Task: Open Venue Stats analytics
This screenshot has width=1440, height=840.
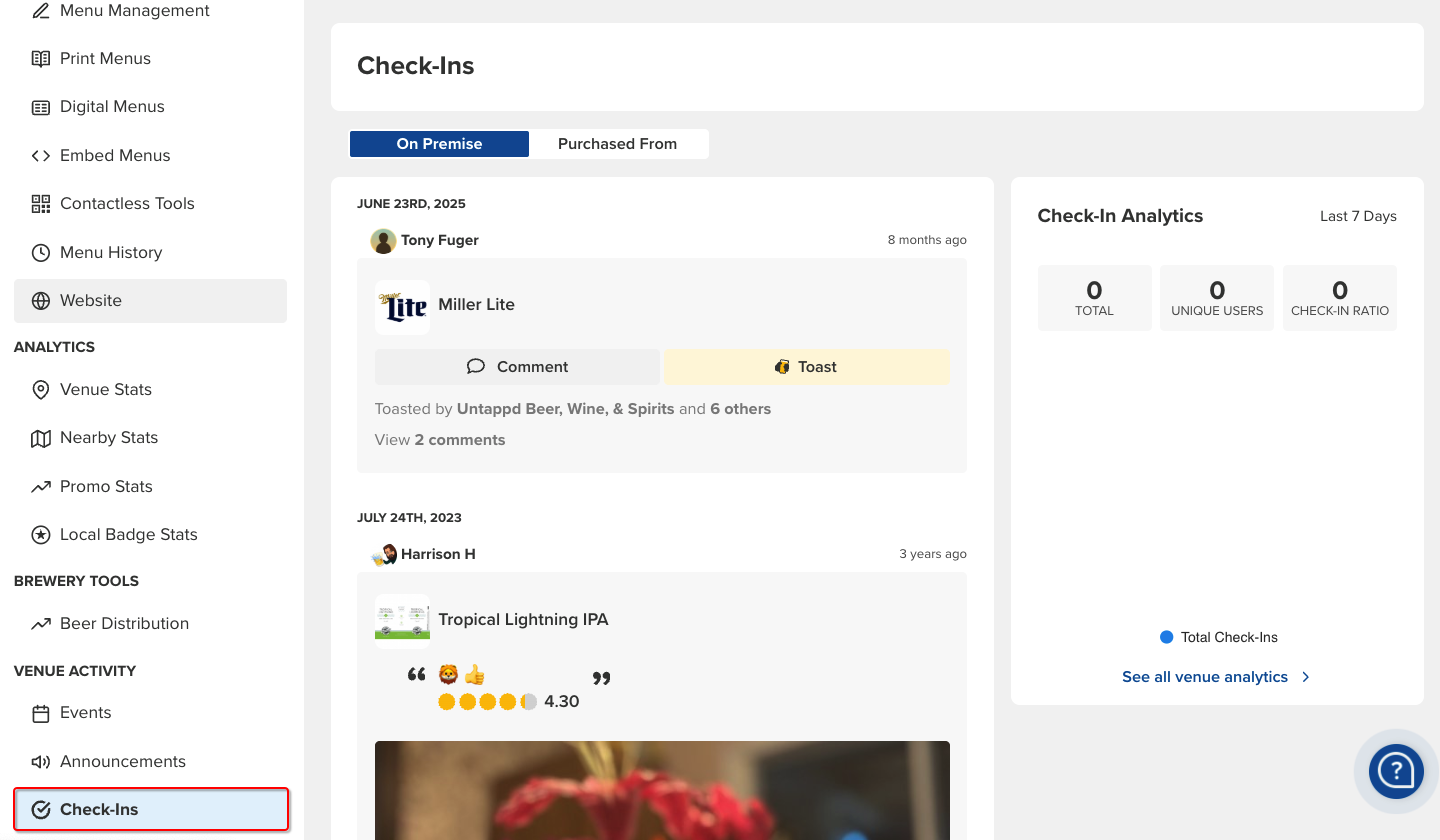Action: [105, 390]
